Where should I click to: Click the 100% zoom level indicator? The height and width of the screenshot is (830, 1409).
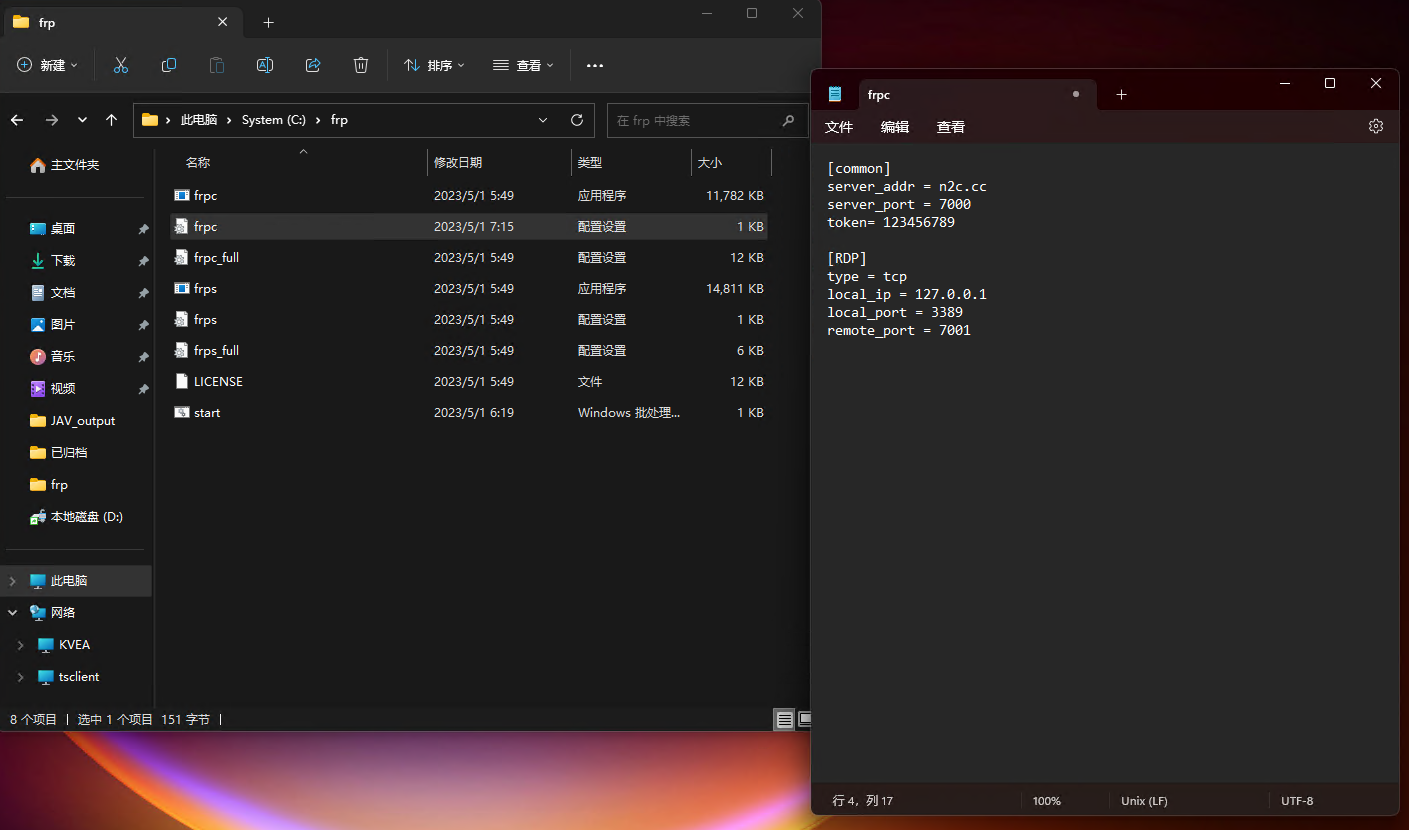pos(1046,800)
